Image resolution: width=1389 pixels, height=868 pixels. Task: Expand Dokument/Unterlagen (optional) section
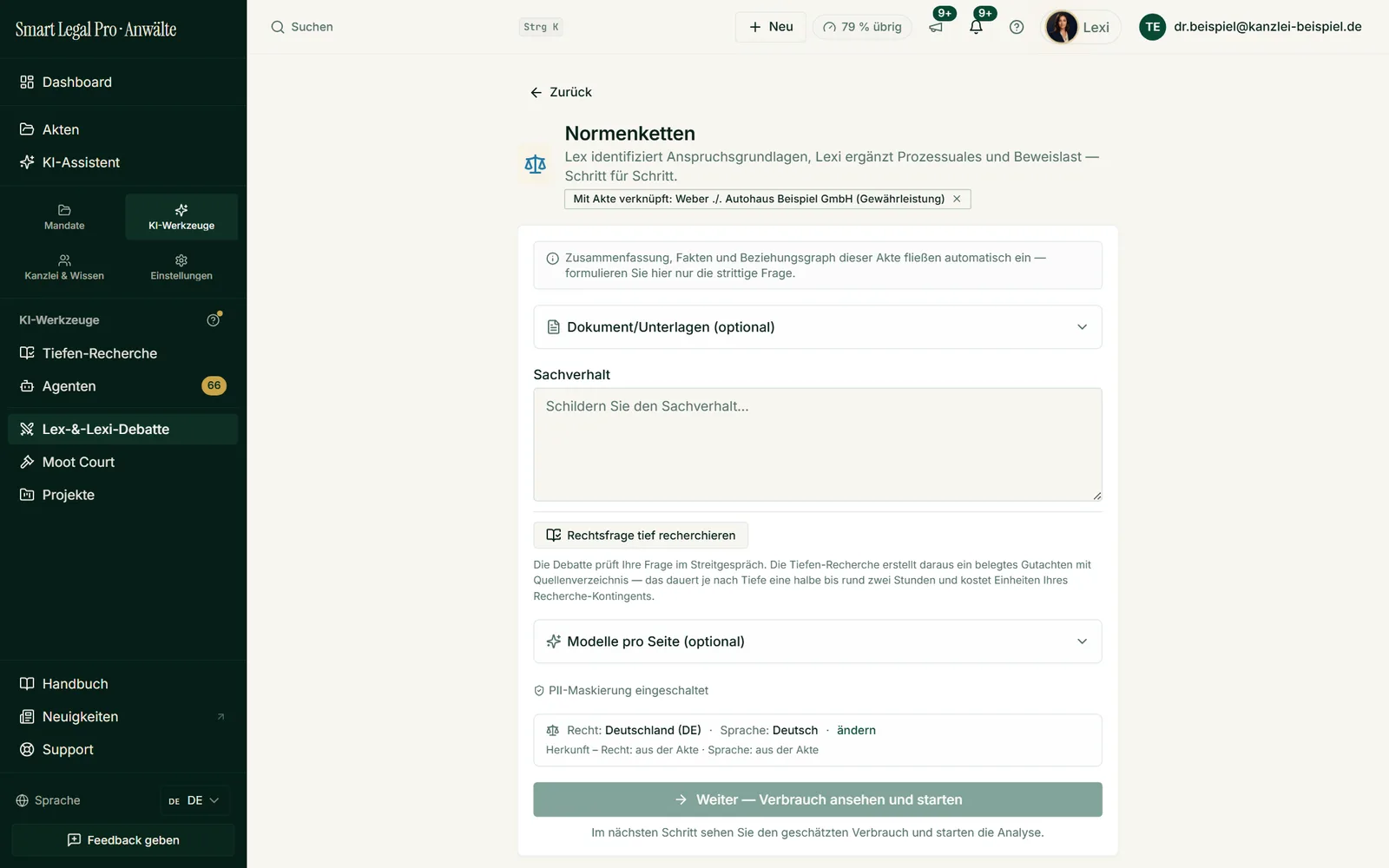pos(818,327)
